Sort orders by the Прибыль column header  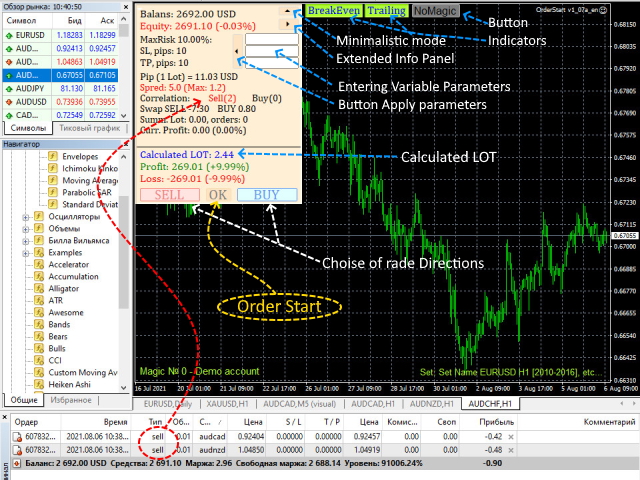click(x=496, y=422)
